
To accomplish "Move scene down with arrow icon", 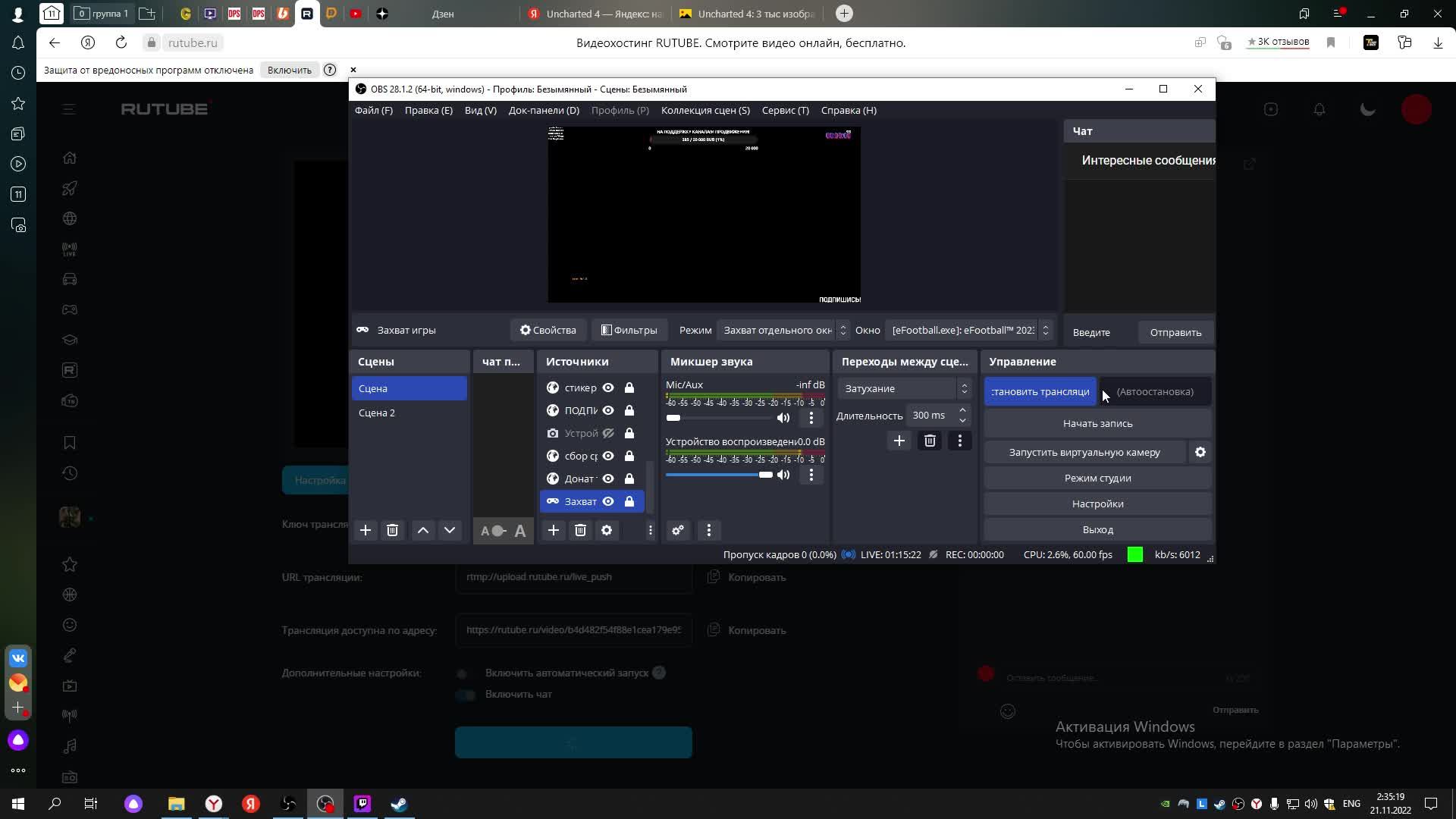I will click(x=450, y=530).
